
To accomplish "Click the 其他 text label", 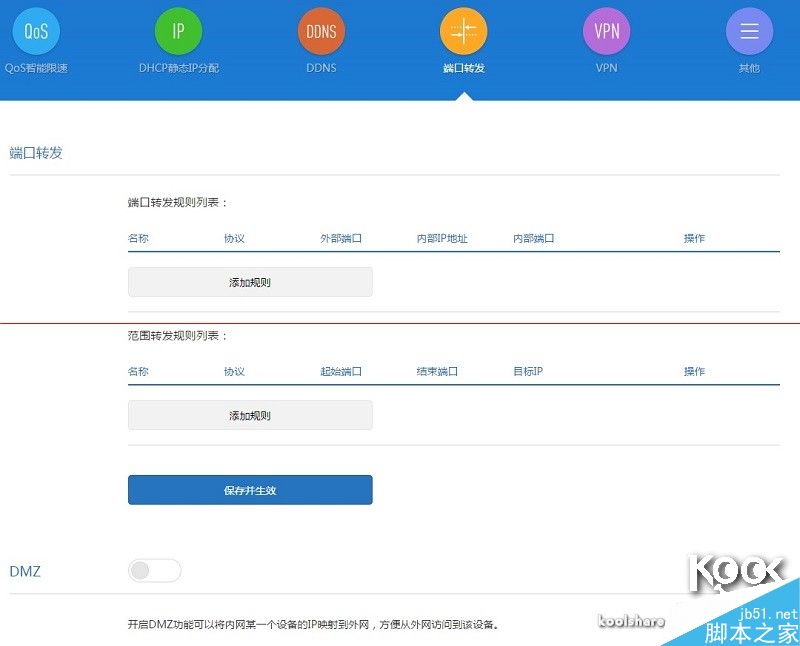I will tap(749, 68).
